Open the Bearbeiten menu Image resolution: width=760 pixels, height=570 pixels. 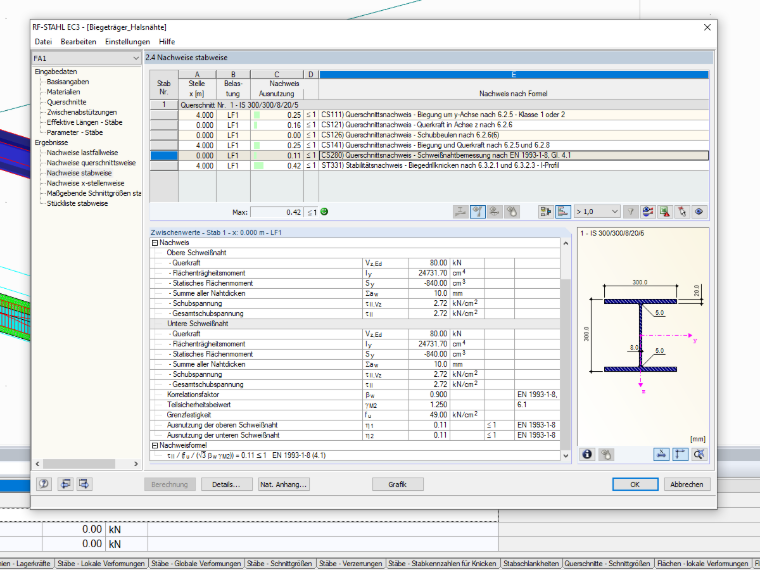79,42
